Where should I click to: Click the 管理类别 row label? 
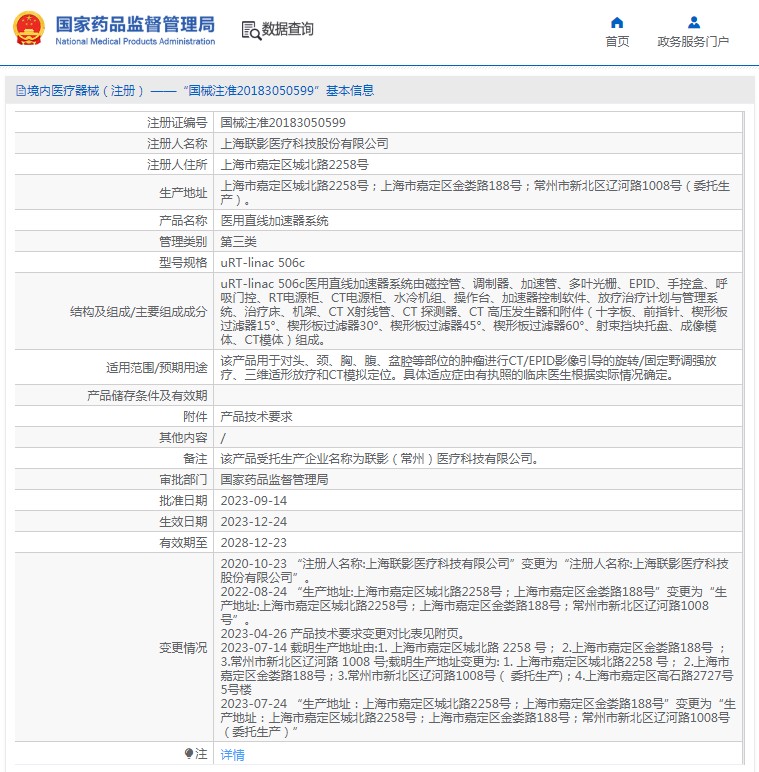point(183,242)
